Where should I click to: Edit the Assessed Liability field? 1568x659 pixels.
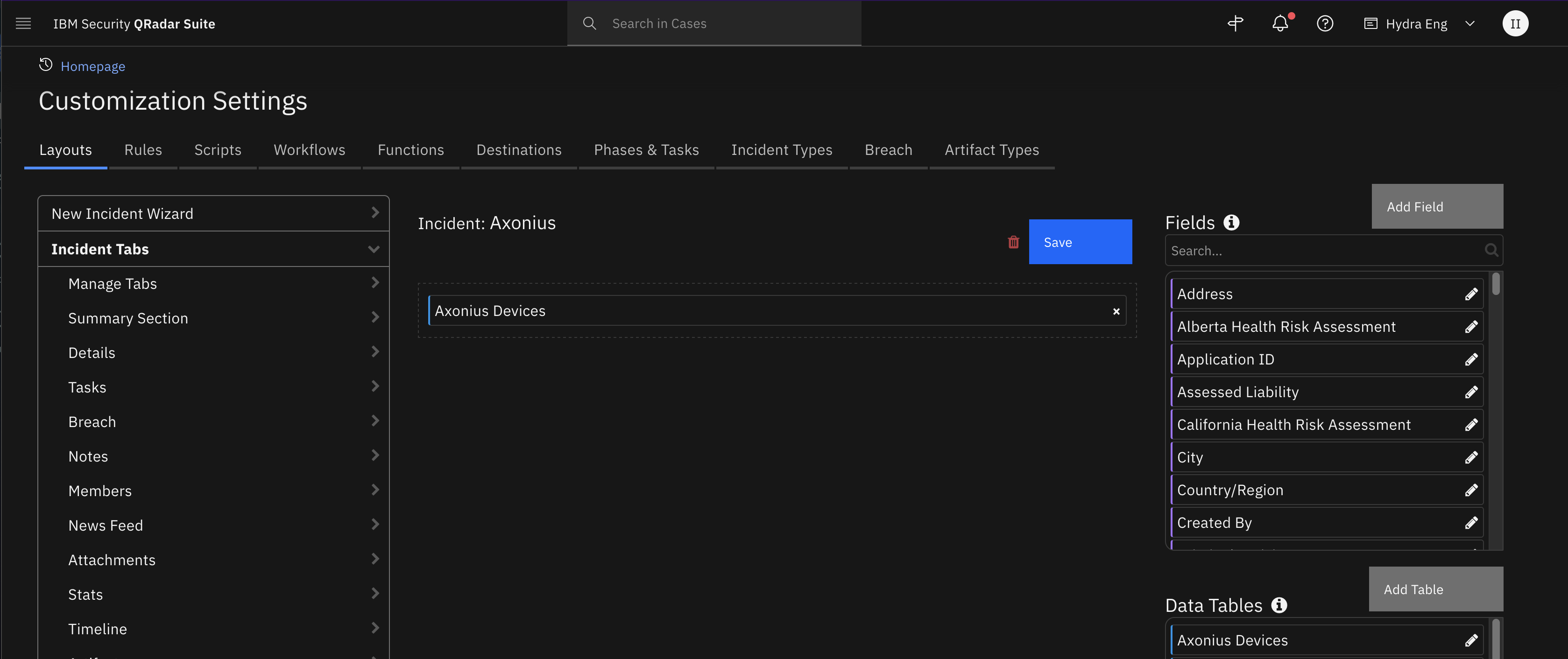click(x=1471, y=393)
